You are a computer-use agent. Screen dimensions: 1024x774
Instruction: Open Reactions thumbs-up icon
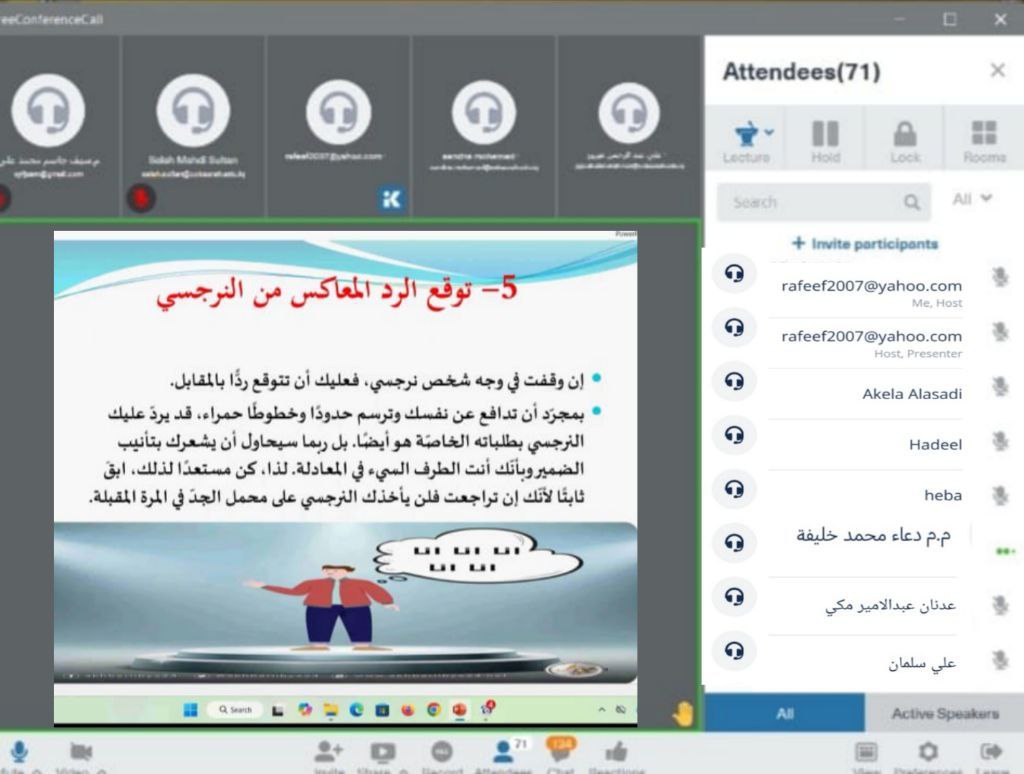[x=616, y=754]
